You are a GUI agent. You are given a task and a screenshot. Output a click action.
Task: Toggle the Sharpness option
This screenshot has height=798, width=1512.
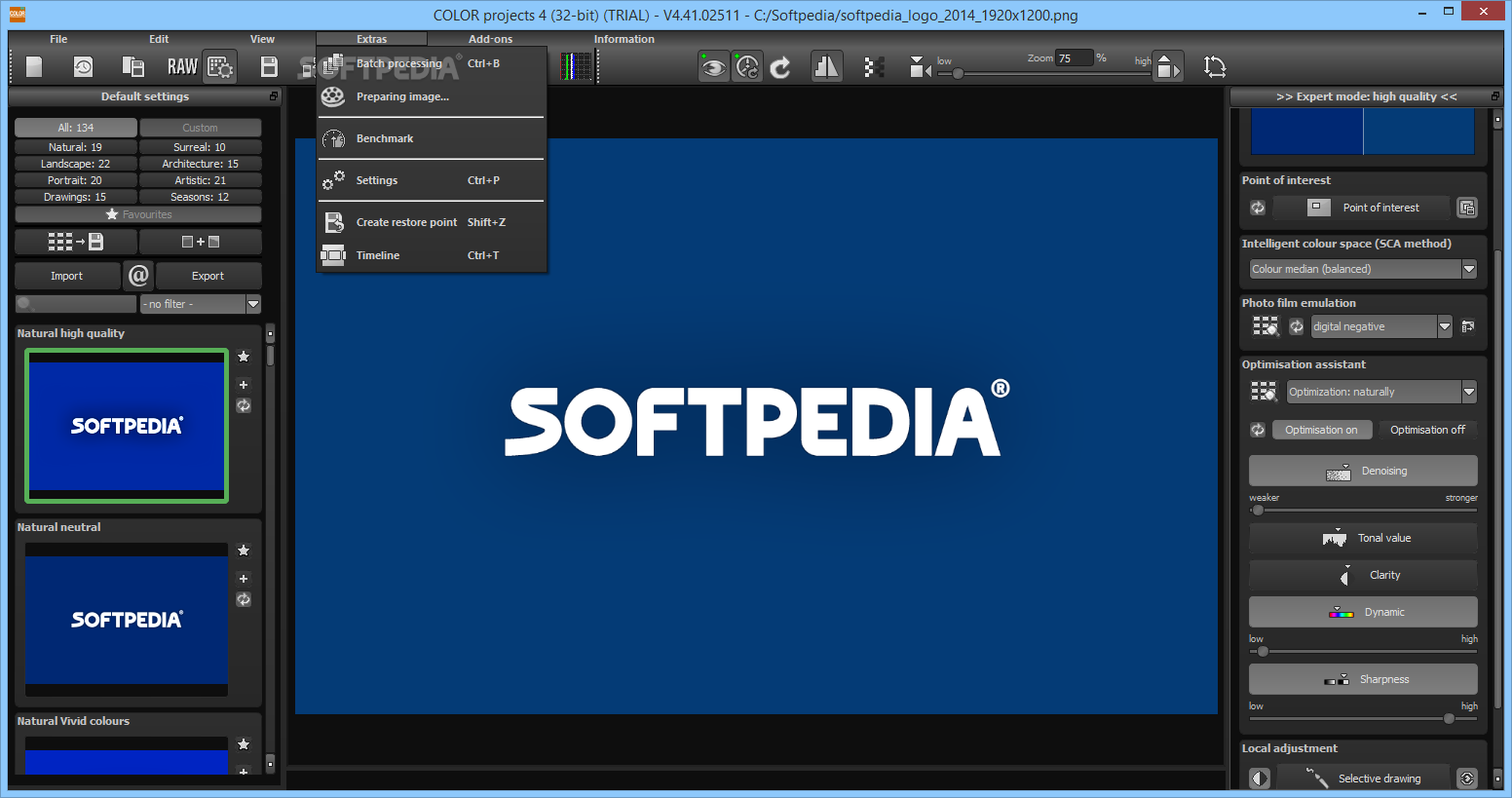[x=1363, y=679]
